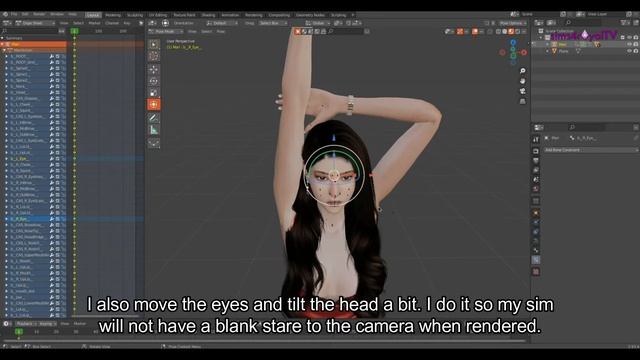Open the Keying popover in timeline

(x=48, y=324)
